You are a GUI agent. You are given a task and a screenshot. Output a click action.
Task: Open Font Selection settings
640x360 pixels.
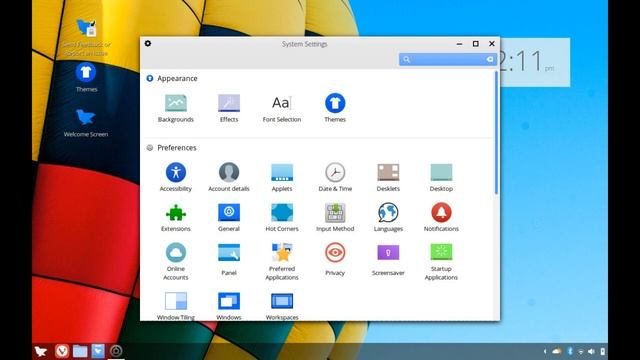pos(282,108)
